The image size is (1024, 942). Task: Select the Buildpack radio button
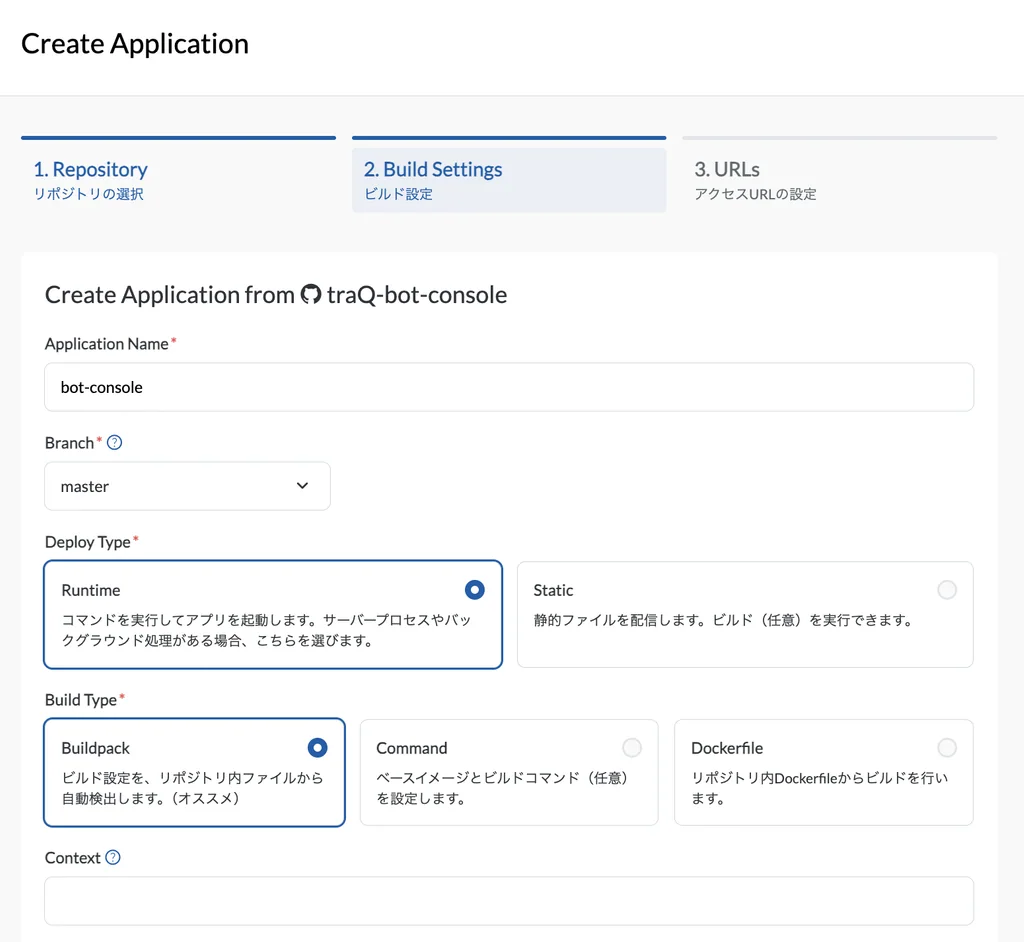317,747
